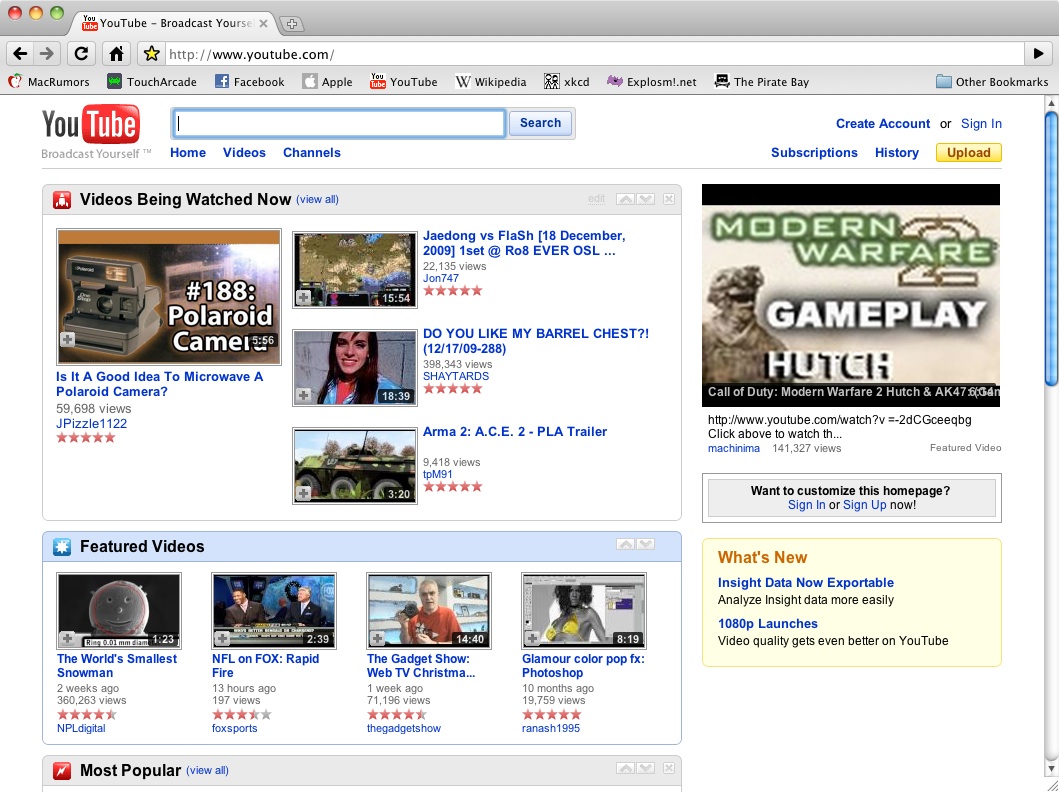Add Polaroid Camera video to queue
1059x792 pixels.
coord(67,340)
